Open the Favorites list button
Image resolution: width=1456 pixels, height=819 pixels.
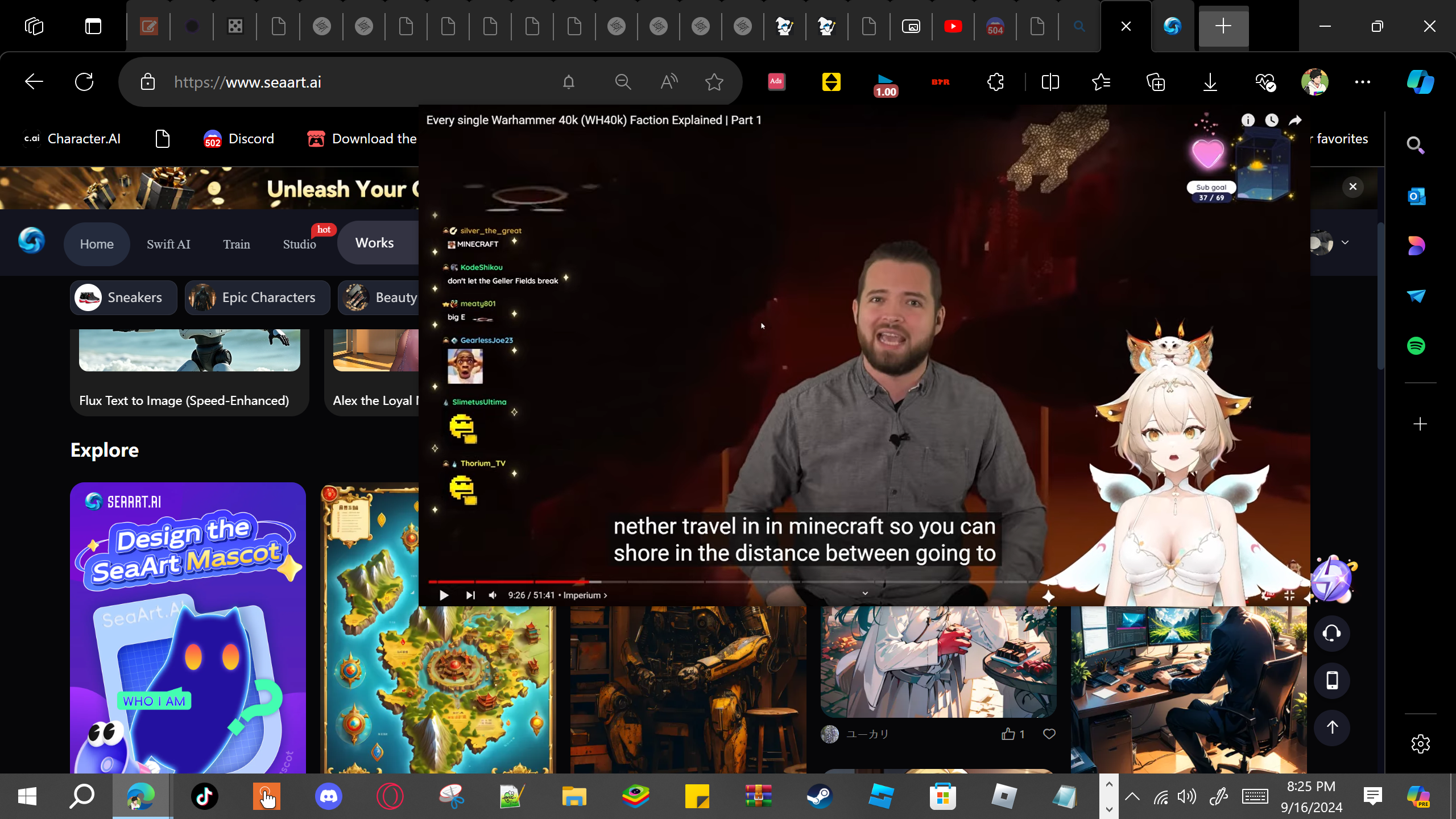[1101, 82]
